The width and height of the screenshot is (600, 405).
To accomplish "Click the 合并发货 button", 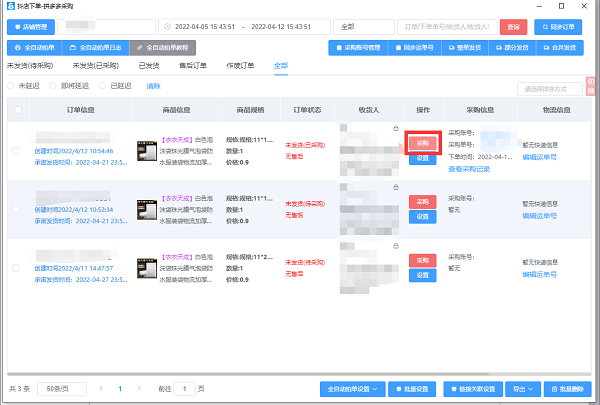I will point(559,48).
